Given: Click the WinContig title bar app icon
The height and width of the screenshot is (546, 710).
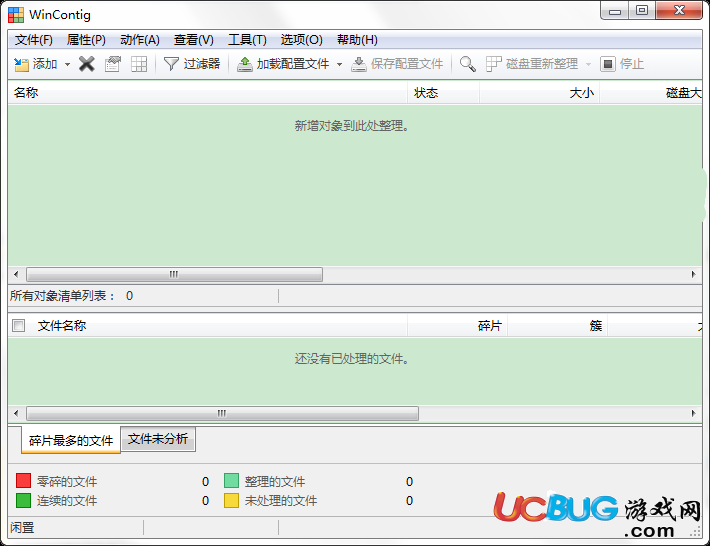Looking at the screenshot, I should (16, 15).
